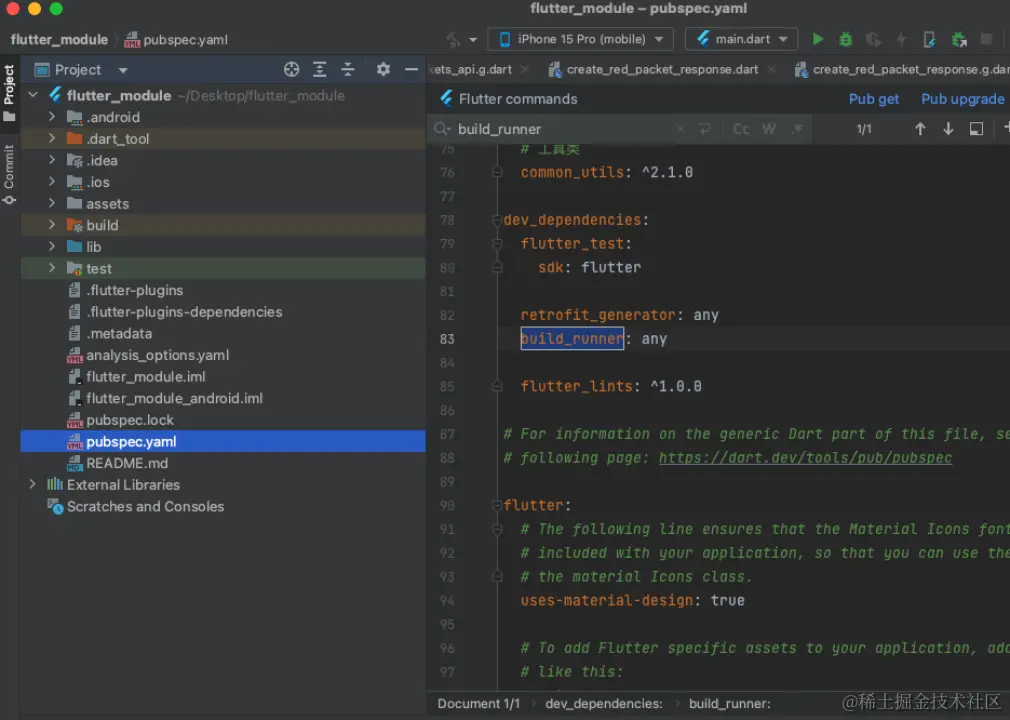Go to previous search occurrence arrow
The height and width of the screenshot is (720, 1010).
click(920, 129)
